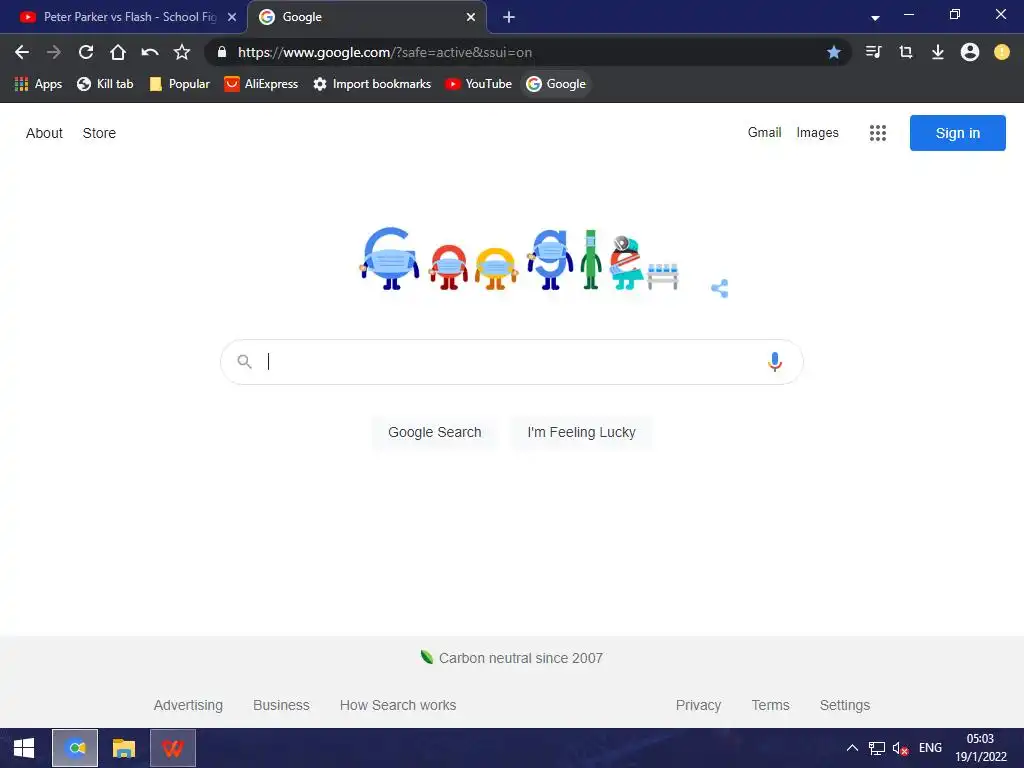Viewport: 1024px width, 768px height.
Task: Open the downloads arrow icon
Action: click(937, 52)
